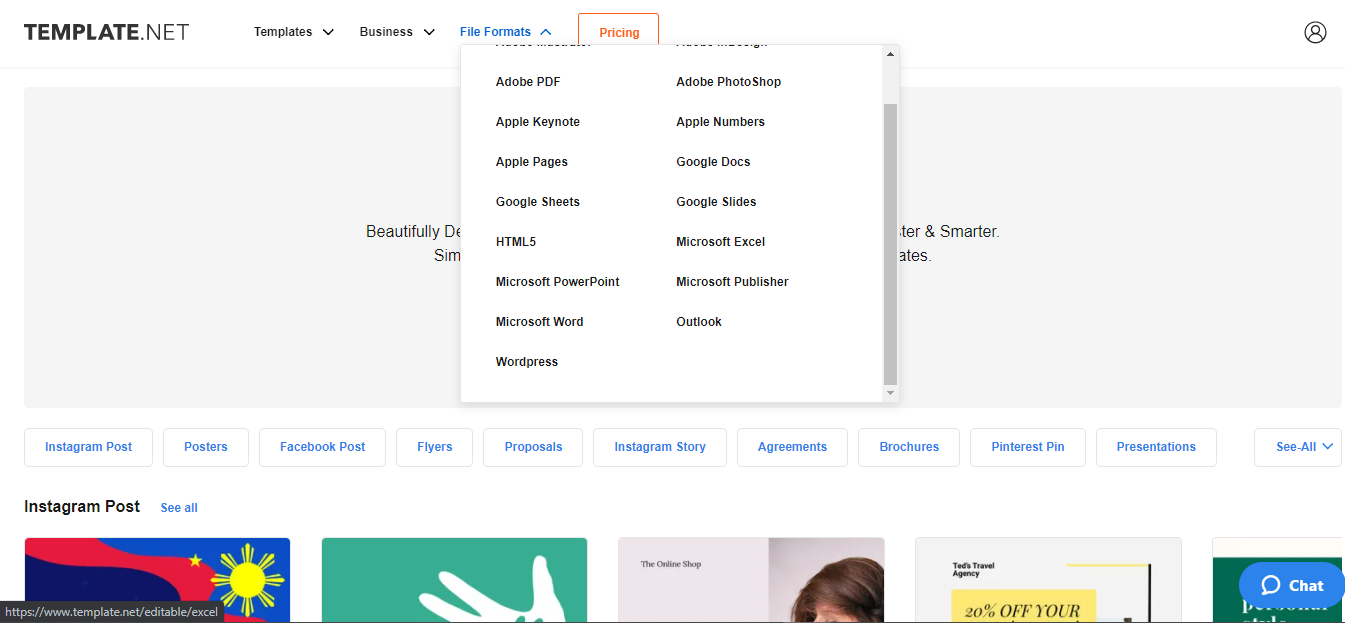The width and height of the screenshot is (1345, 623).
Task: Click See all link beside Instagram Post
Action: pos(179,508)
